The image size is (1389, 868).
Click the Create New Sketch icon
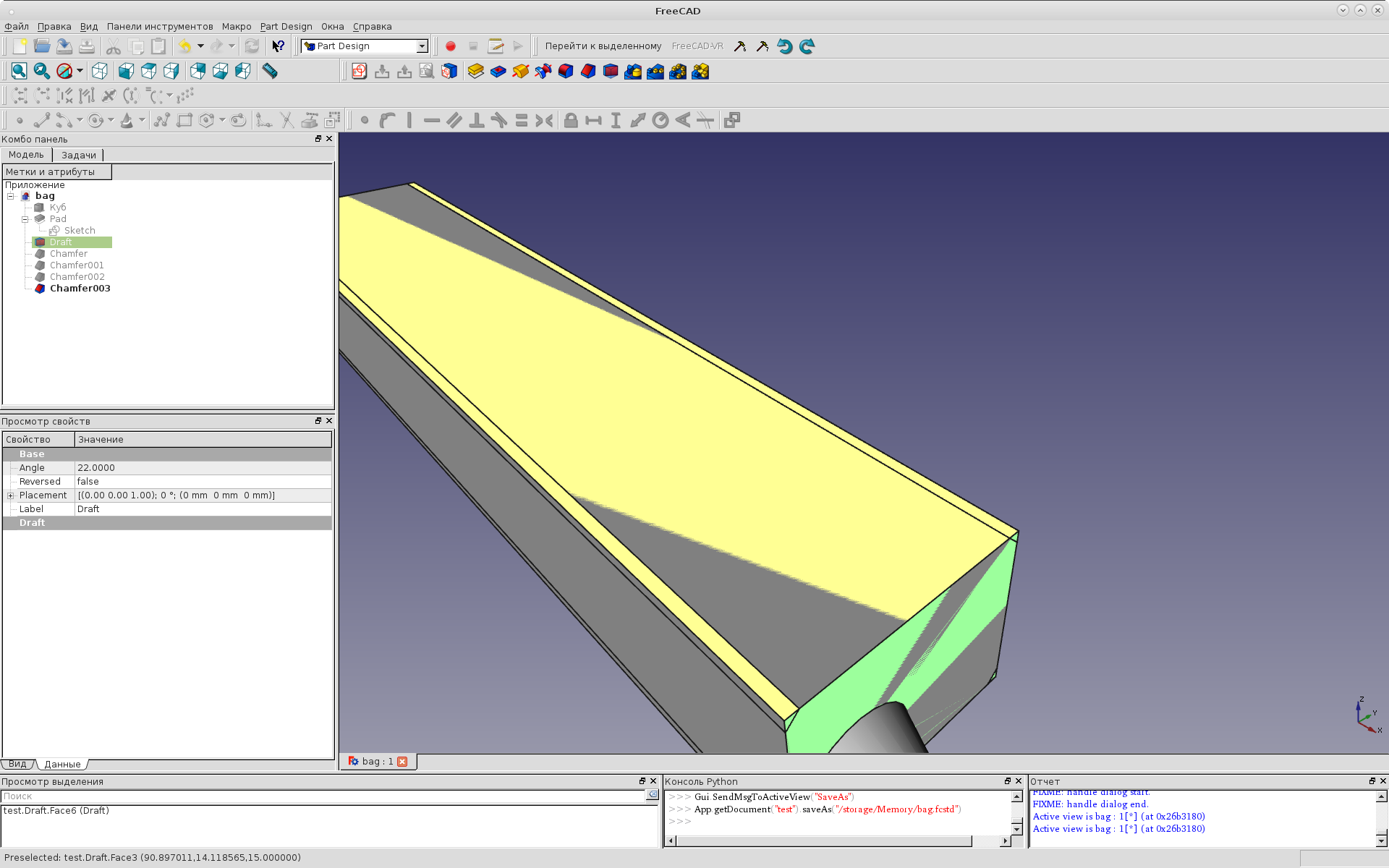coord(360,71)
